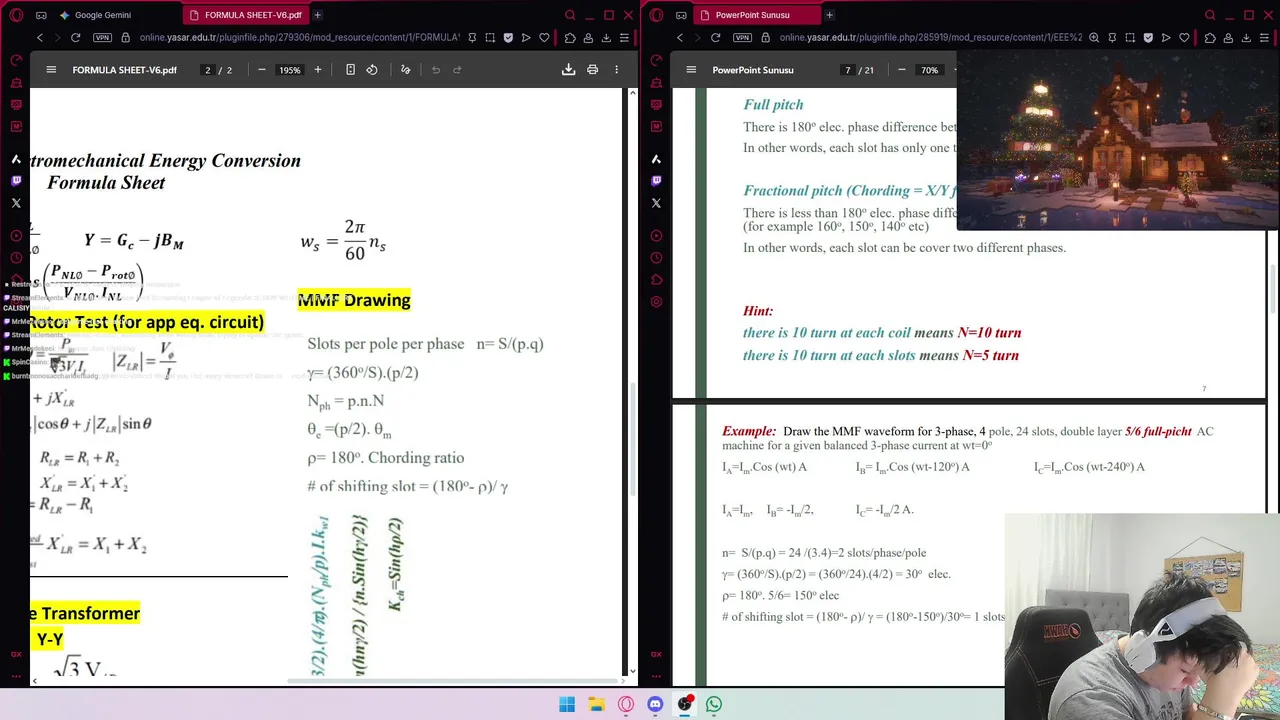Open PDF sidebar menu in FORMULA SHEET viewer
This screenshot has width=1280, height=720.
(x=51, y=70)
